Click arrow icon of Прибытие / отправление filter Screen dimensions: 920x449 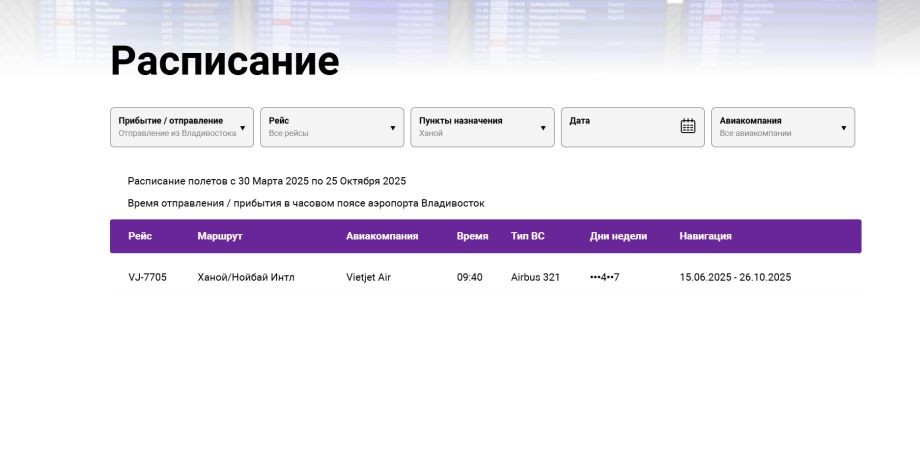[x=242, y=128]
